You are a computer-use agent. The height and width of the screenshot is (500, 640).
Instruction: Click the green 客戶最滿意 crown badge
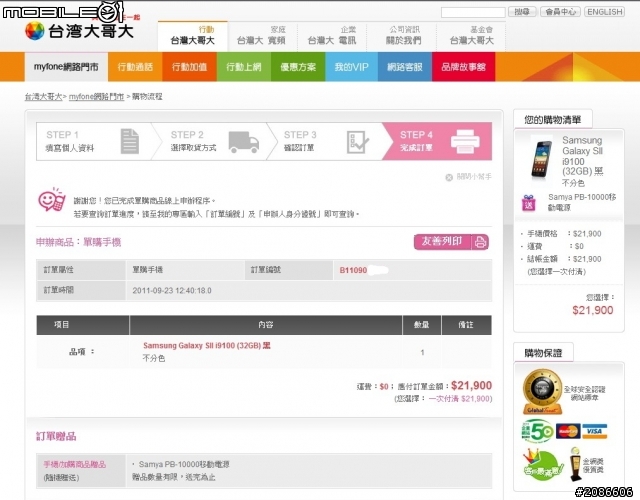pyautogui.click(x=542, y=465)
